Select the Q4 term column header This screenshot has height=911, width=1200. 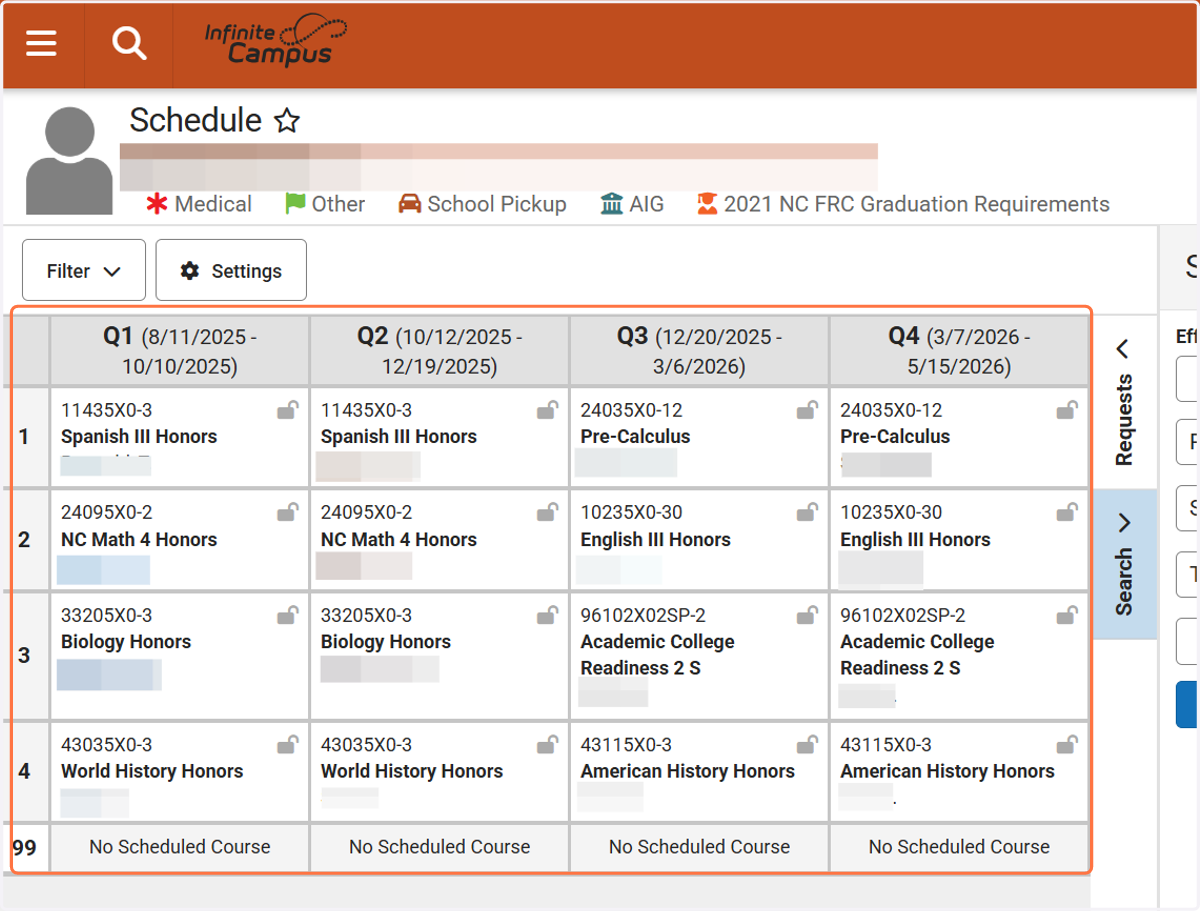coord(959,351)
